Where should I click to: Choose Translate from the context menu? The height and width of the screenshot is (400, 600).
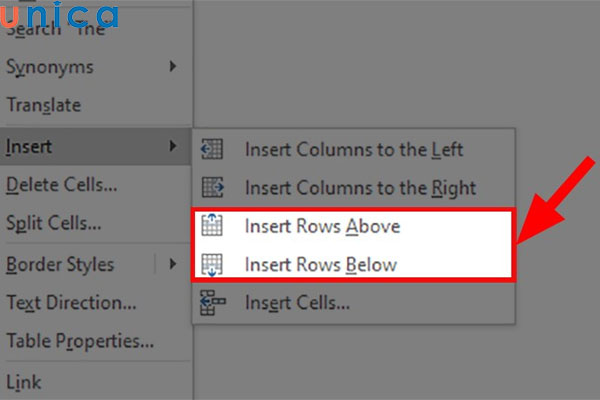43,104
